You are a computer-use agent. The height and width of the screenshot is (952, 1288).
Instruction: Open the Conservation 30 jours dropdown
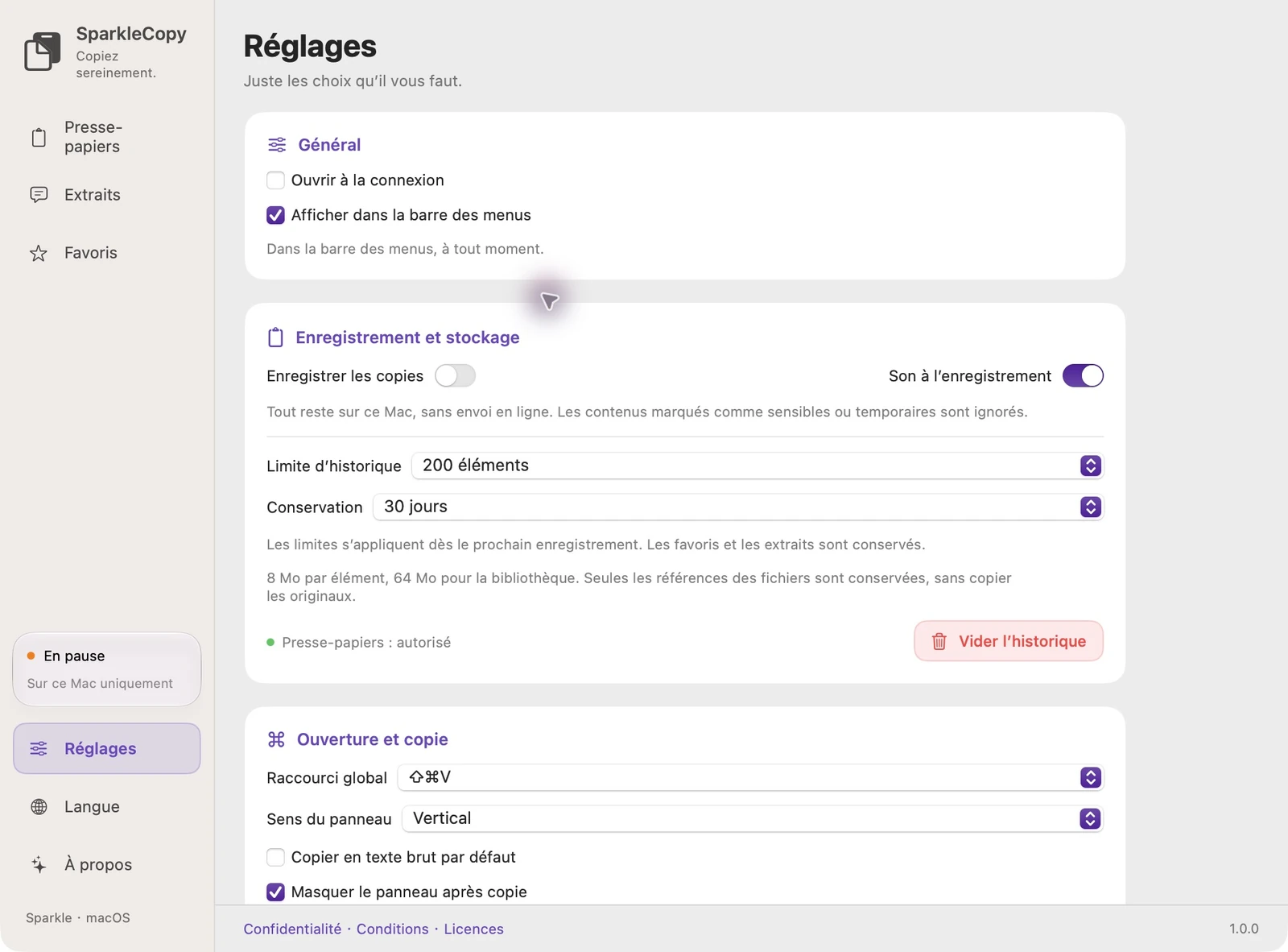pos(737,507)
